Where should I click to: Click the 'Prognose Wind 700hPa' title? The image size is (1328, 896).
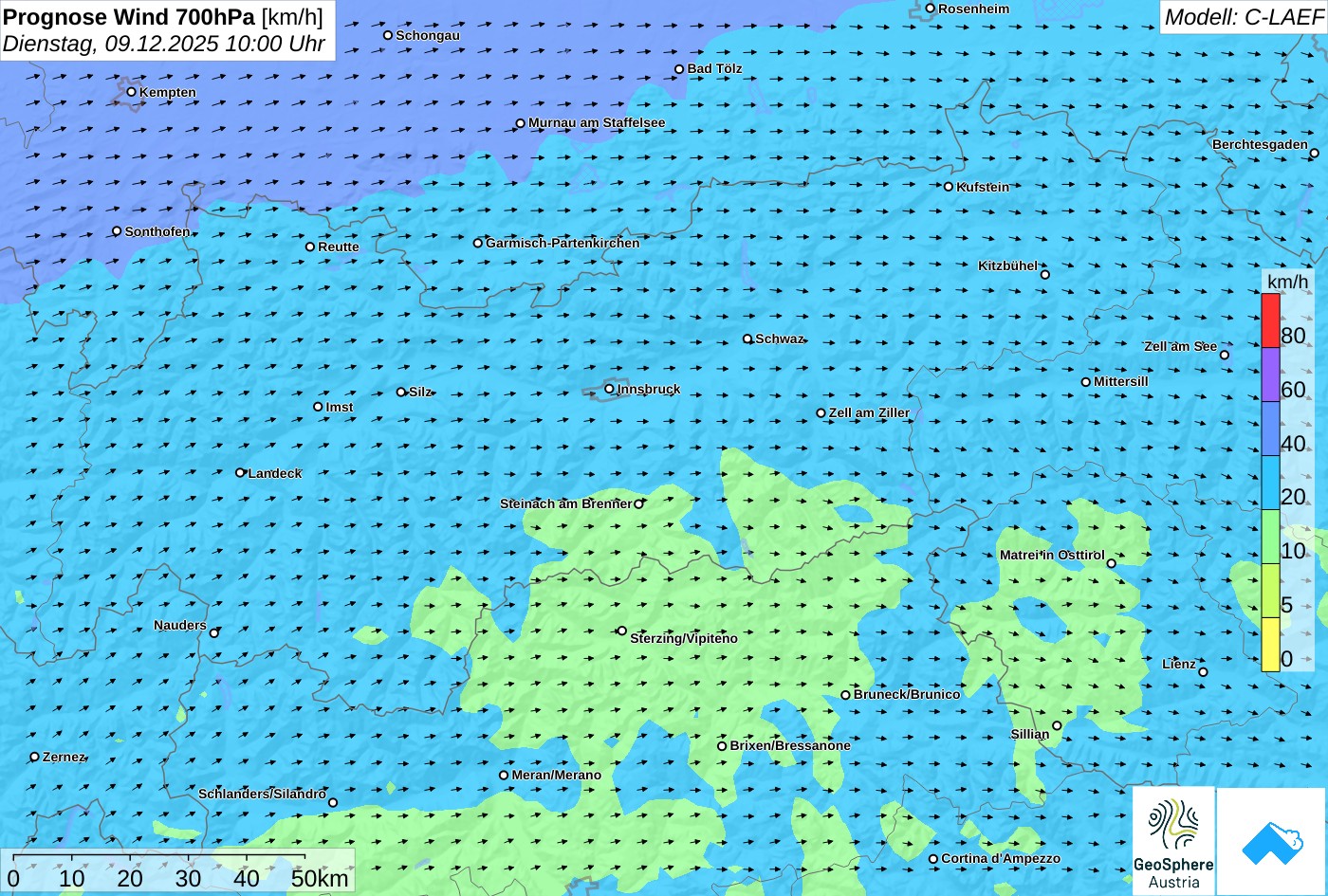click(x=129, y=16)
